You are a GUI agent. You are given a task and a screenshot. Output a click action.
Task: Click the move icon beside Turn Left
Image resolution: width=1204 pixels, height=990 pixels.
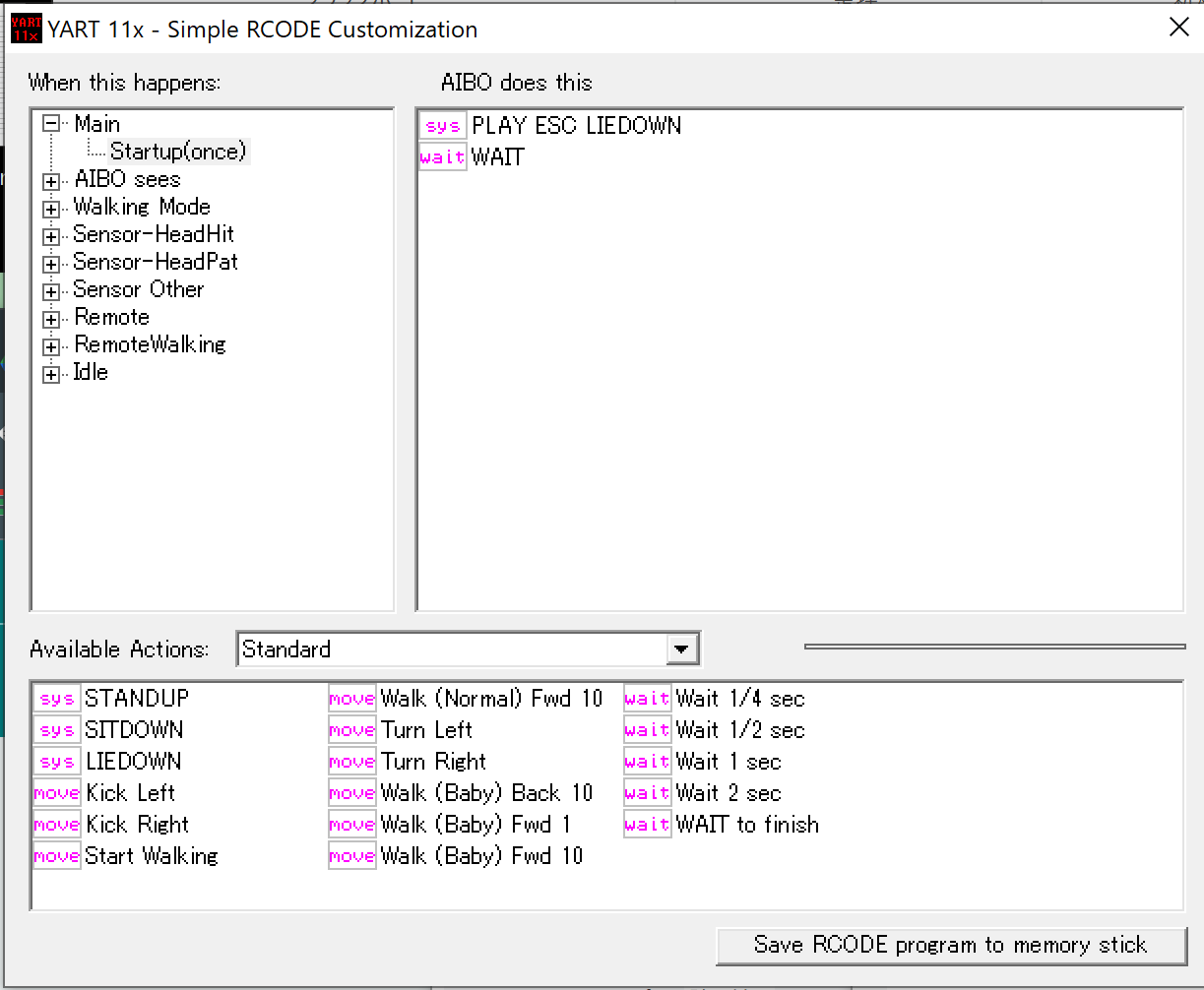[x=352, y=730]
